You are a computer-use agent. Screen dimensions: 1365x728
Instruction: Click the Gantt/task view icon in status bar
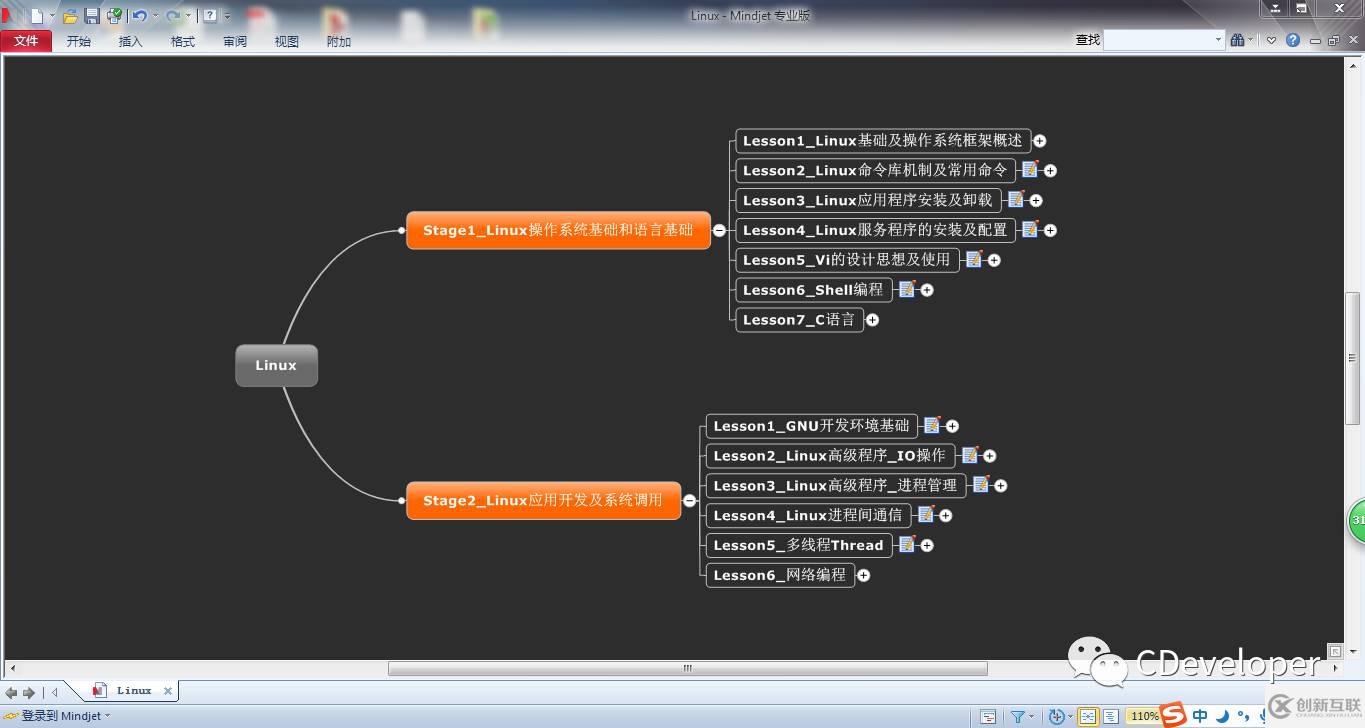point(988,716)
